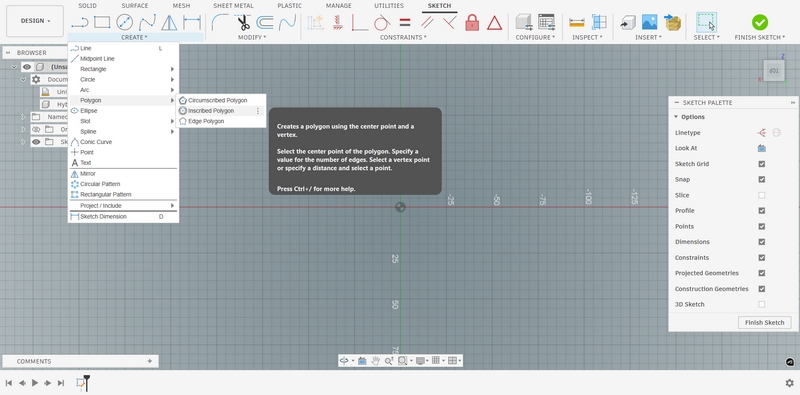
Task: Select the Rectangle tool icon in toolbar
Action: pos(102,22)
